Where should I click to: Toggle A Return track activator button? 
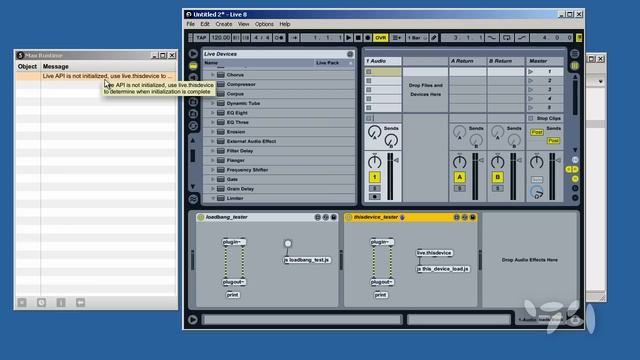tap(460, 177)
